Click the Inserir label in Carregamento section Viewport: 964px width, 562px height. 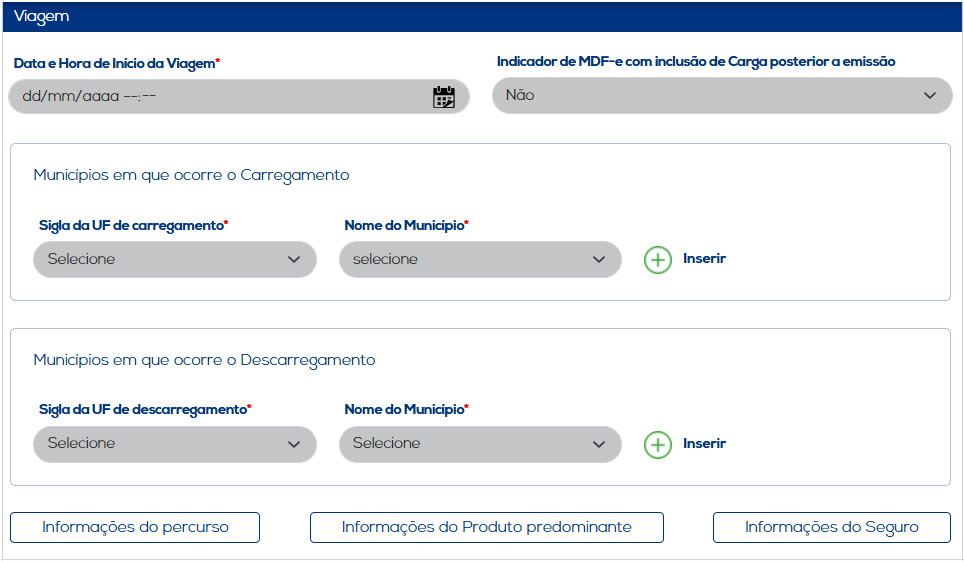(704, 258)
